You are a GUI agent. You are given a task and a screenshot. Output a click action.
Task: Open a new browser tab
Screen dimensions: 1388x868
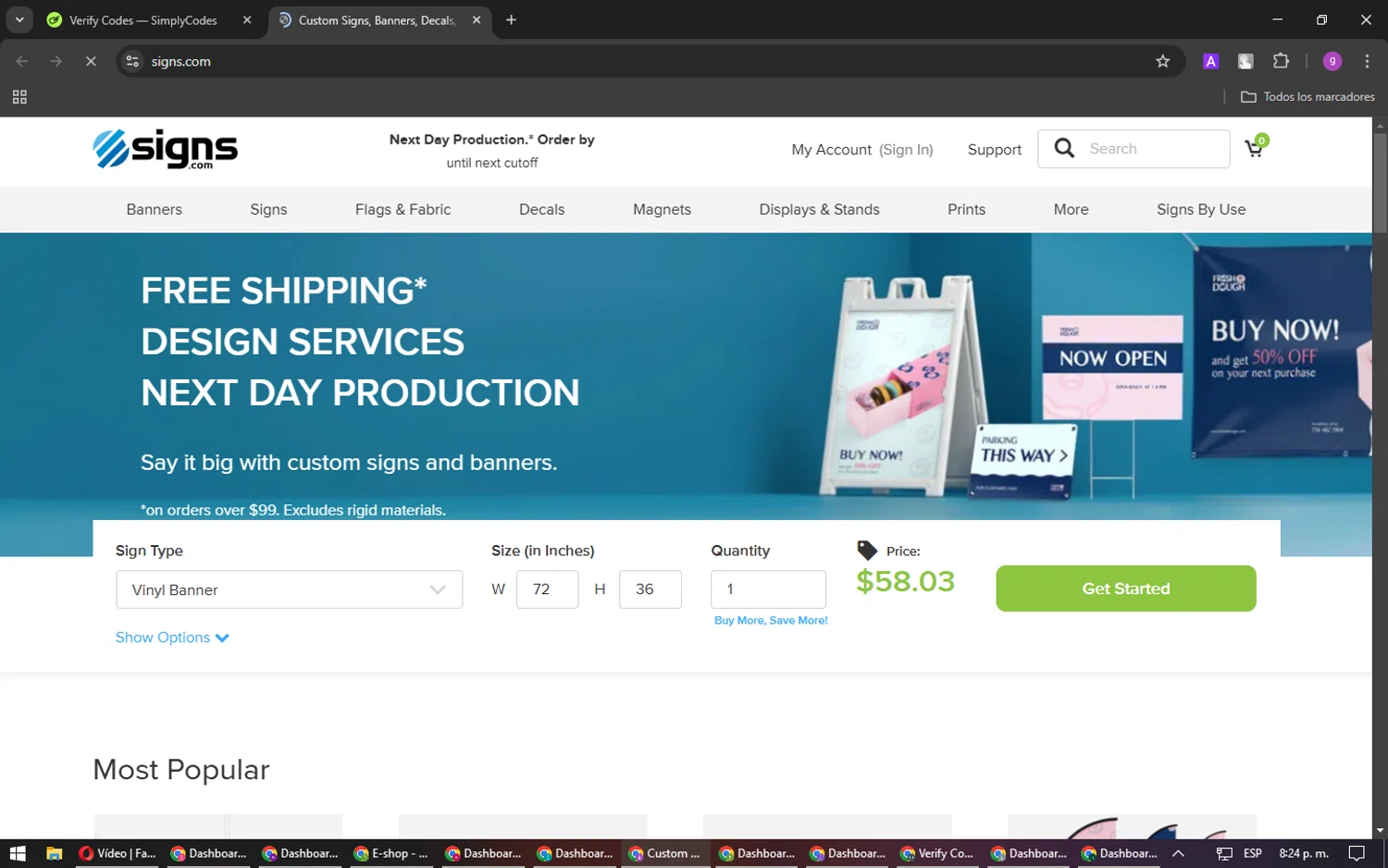[x=511, y=19]
